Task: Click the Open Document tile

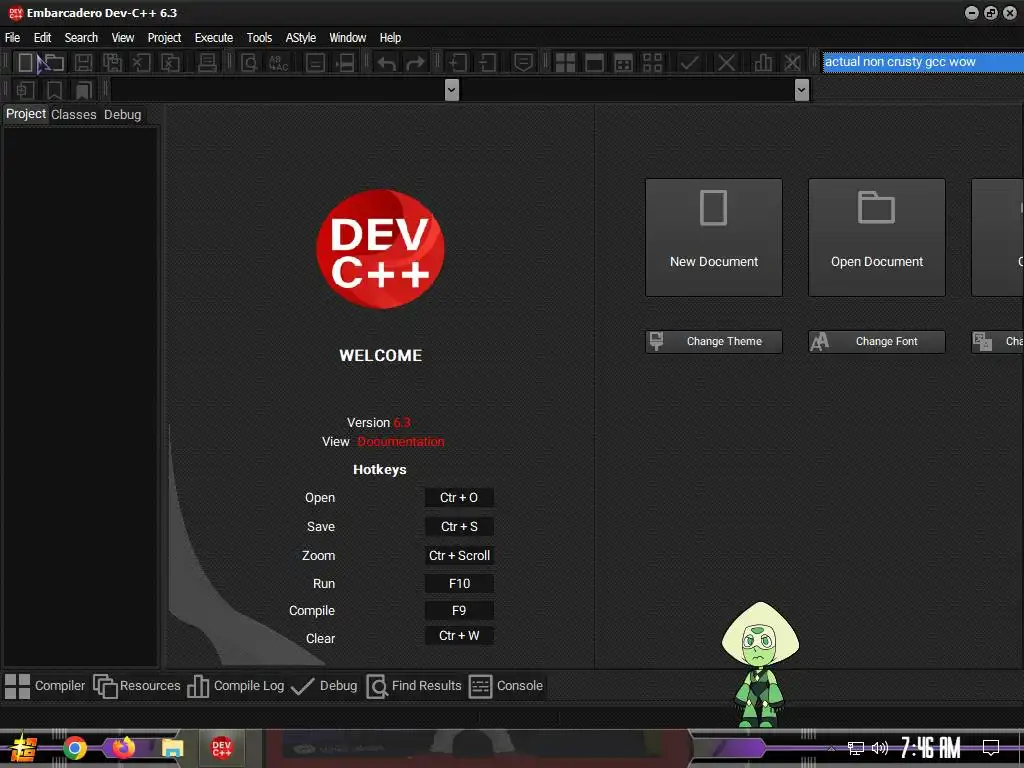Action: [876, 237]
